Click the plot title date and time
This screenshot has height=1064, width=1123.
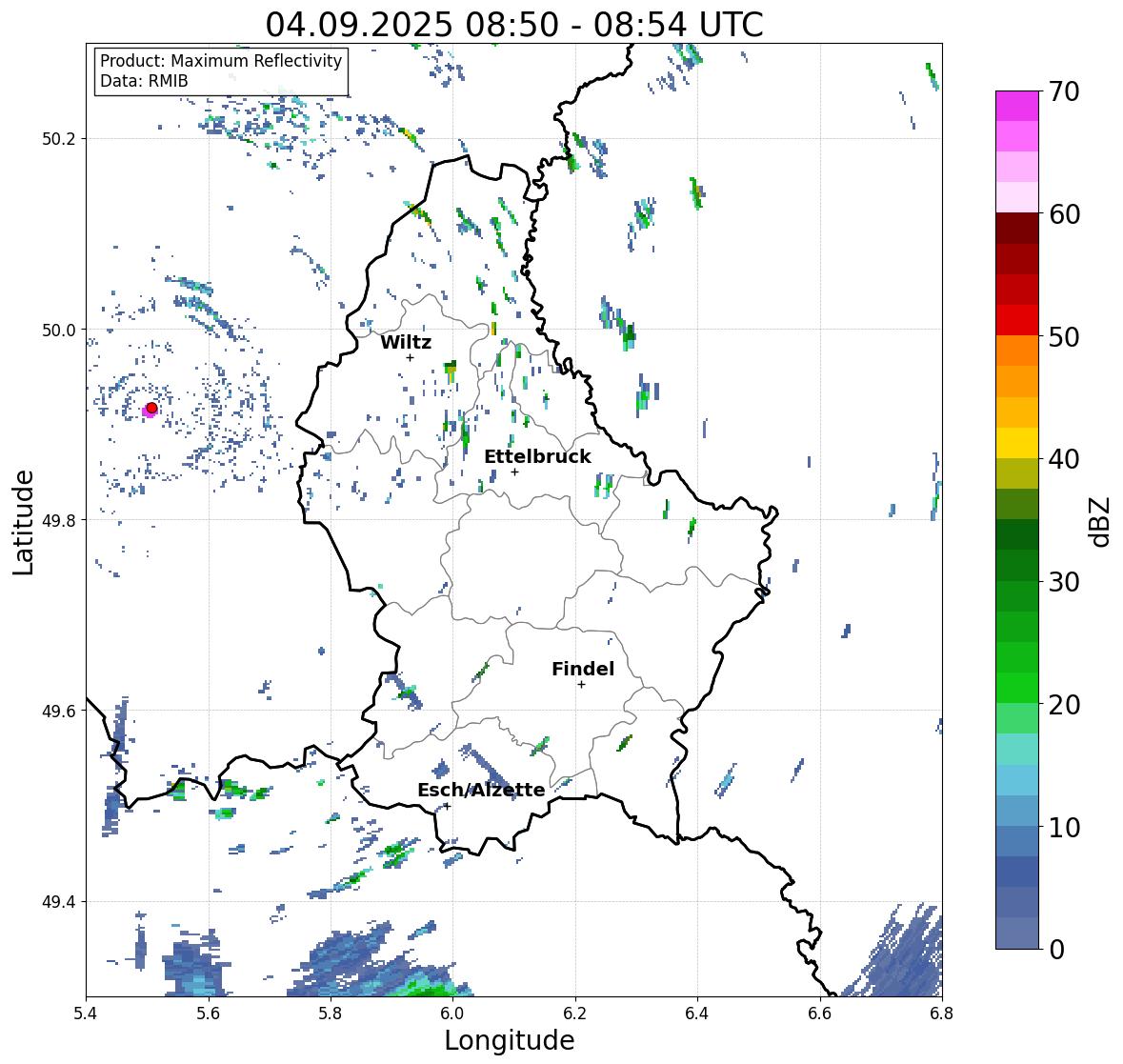pos(514,25)
